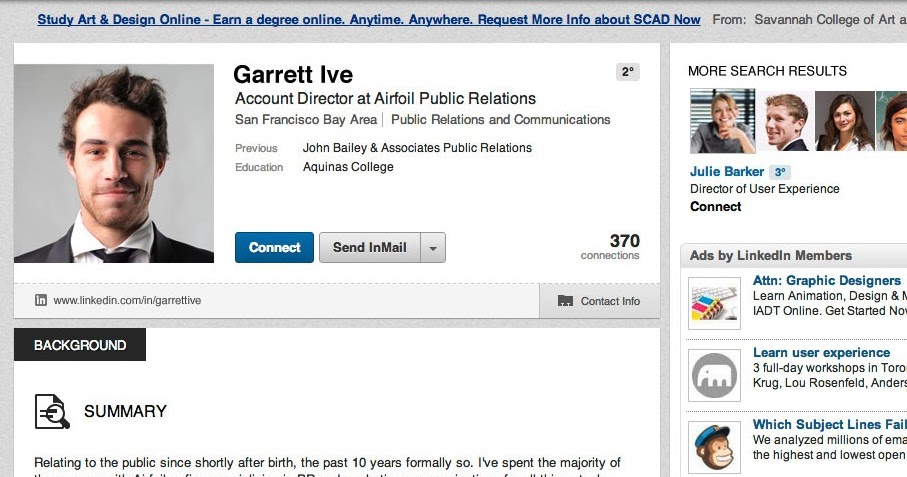Click the 370 connections count
The height and width of the screenshot is (477, 907).
pos(610,247)
